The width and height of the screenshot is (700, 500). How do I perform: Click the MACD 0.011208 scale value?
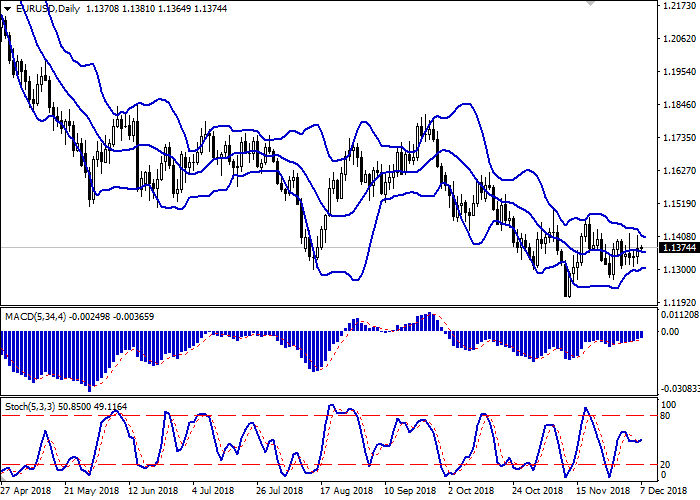pyautogui.click(x=680, y=315)
